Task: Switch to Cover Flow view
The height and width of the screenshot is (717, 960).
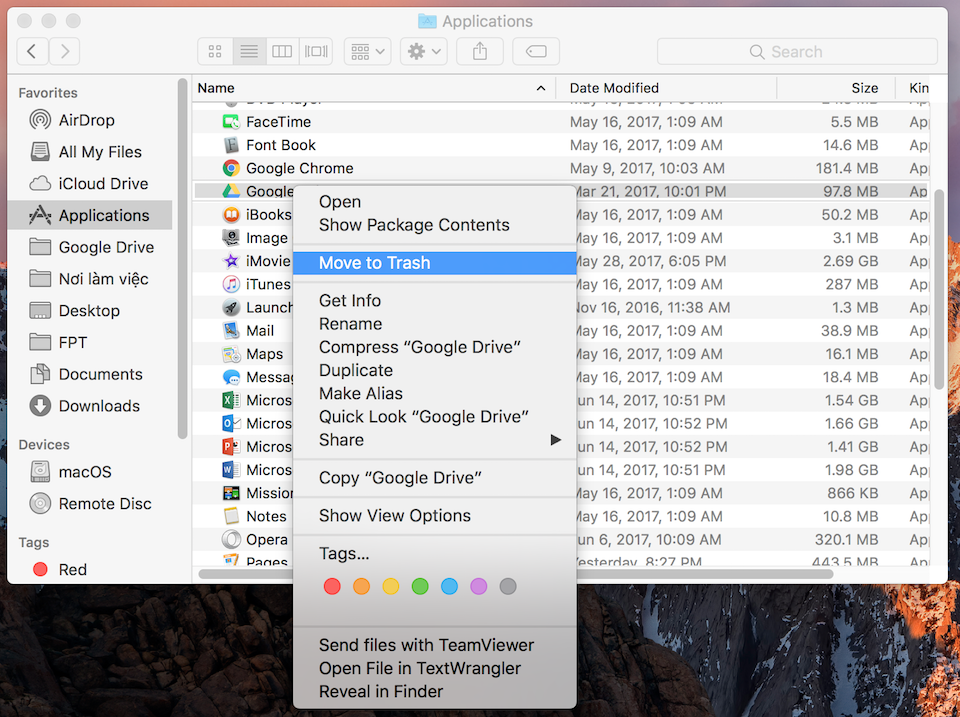Action: tap(316, 51)
